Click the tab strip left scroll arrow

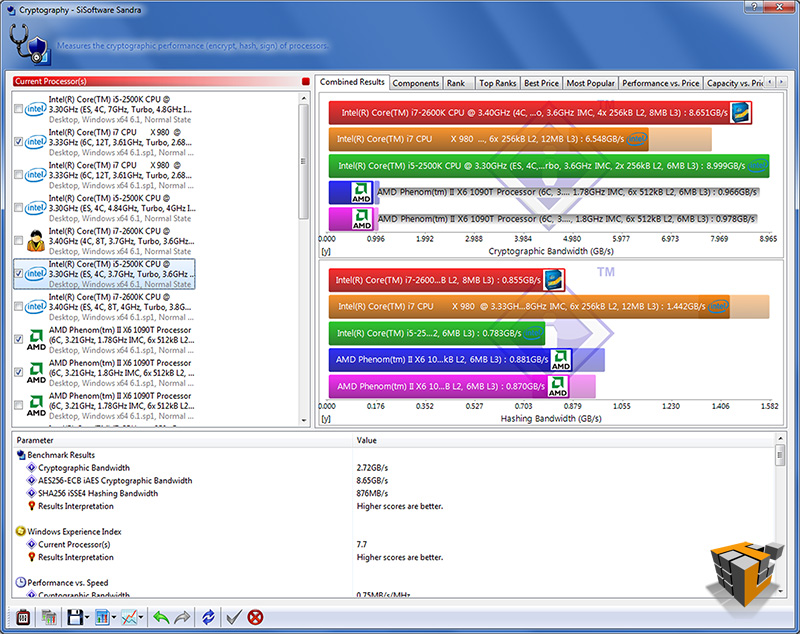pyautogui.click(x=769, y=82)
